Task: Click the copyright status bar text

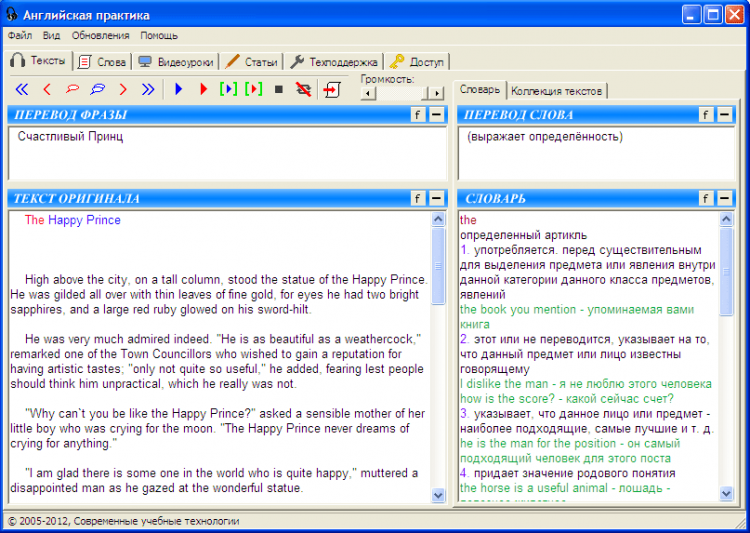Action: [124, 521]
